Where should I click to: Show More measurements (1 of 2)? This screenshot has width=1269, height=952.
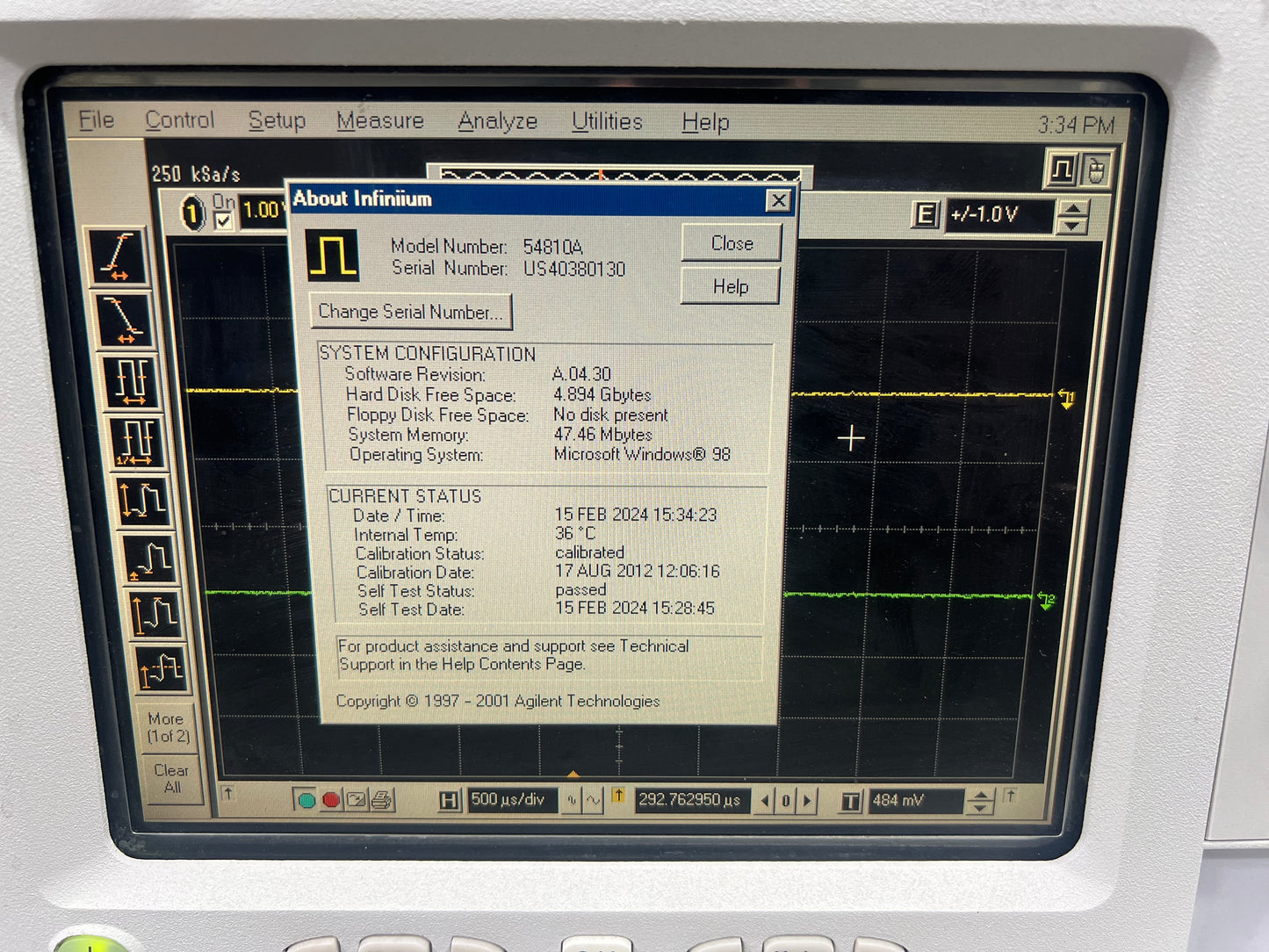point(166,727)
